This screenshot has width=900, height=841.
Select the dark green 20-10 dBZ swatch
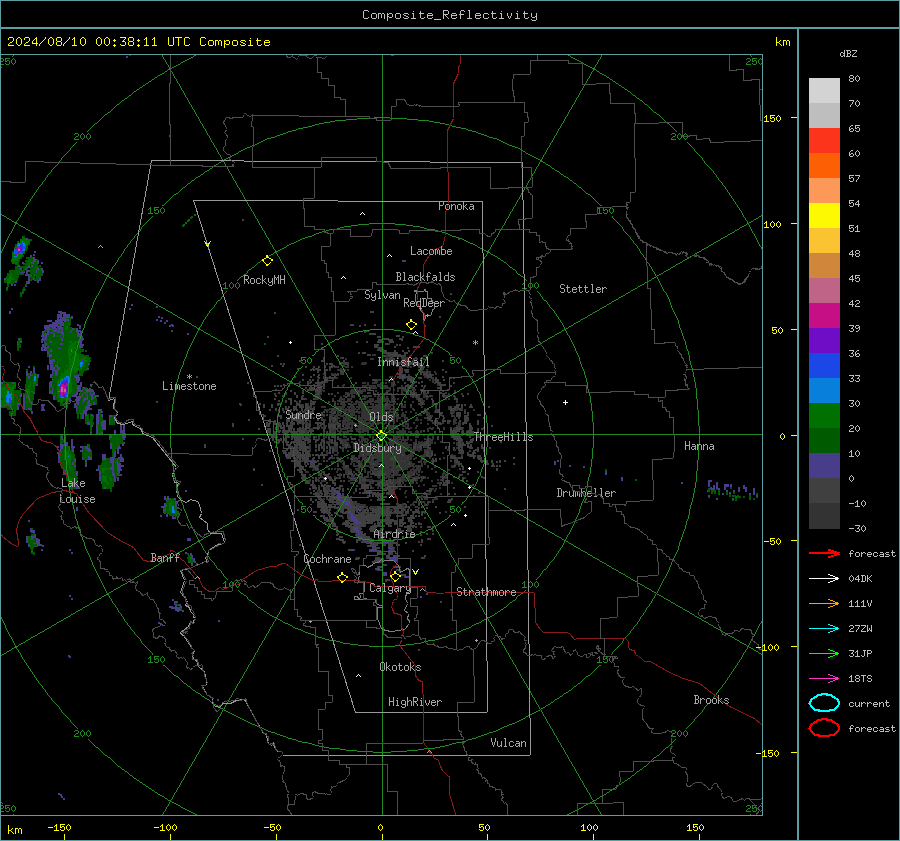(x=824, y=441)
